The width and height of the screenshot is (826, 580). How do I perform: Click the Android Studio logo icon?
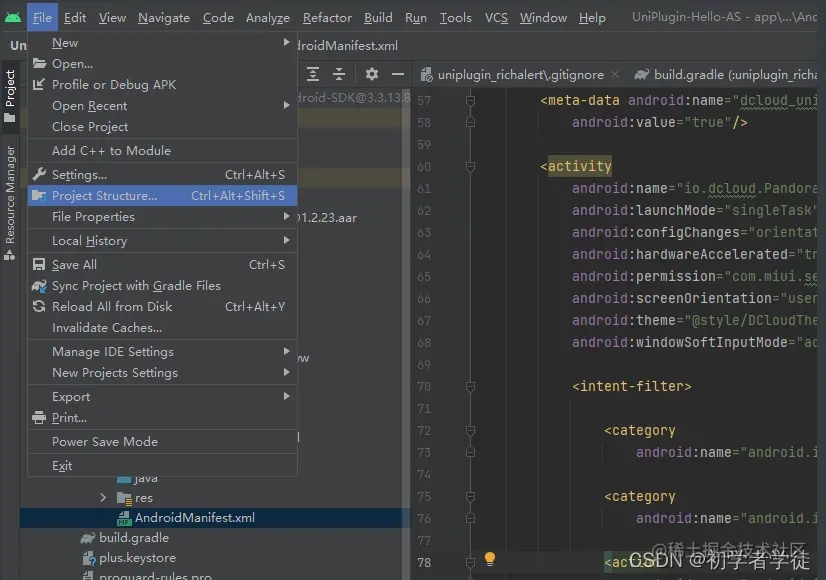tap(13, 17)
